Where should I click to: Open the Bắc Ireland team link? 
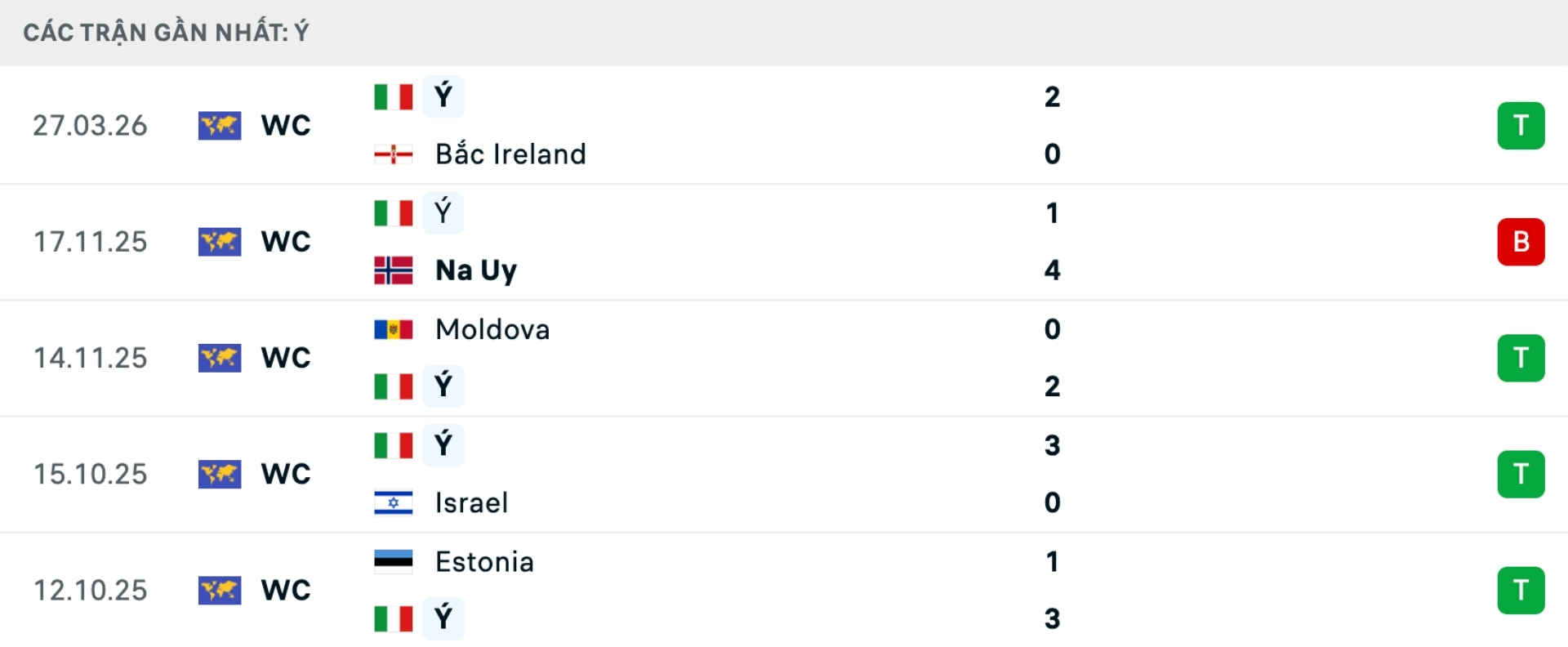510,154
